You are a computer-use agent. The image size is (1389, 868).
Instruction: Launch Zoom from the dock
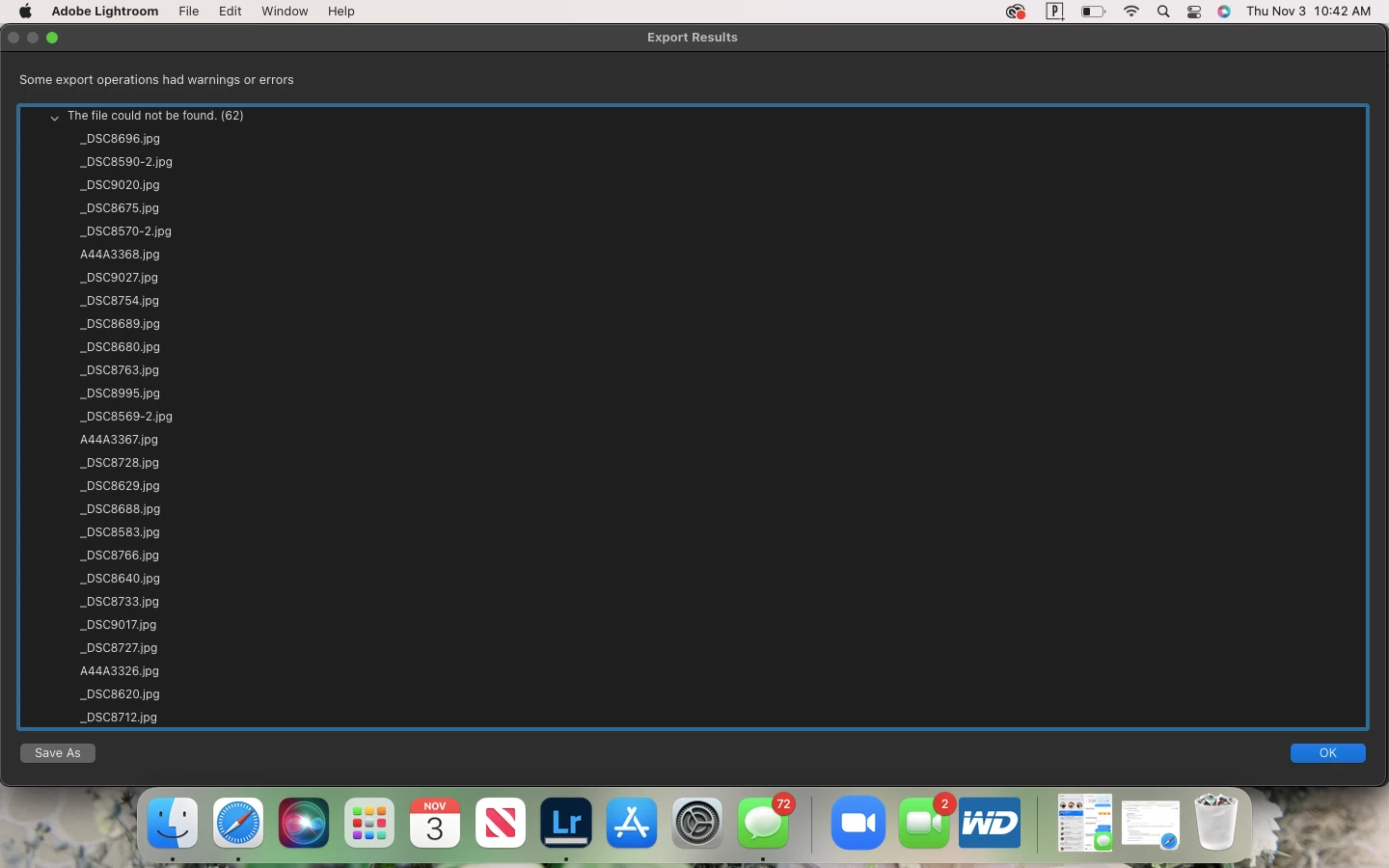pos(858,824)
